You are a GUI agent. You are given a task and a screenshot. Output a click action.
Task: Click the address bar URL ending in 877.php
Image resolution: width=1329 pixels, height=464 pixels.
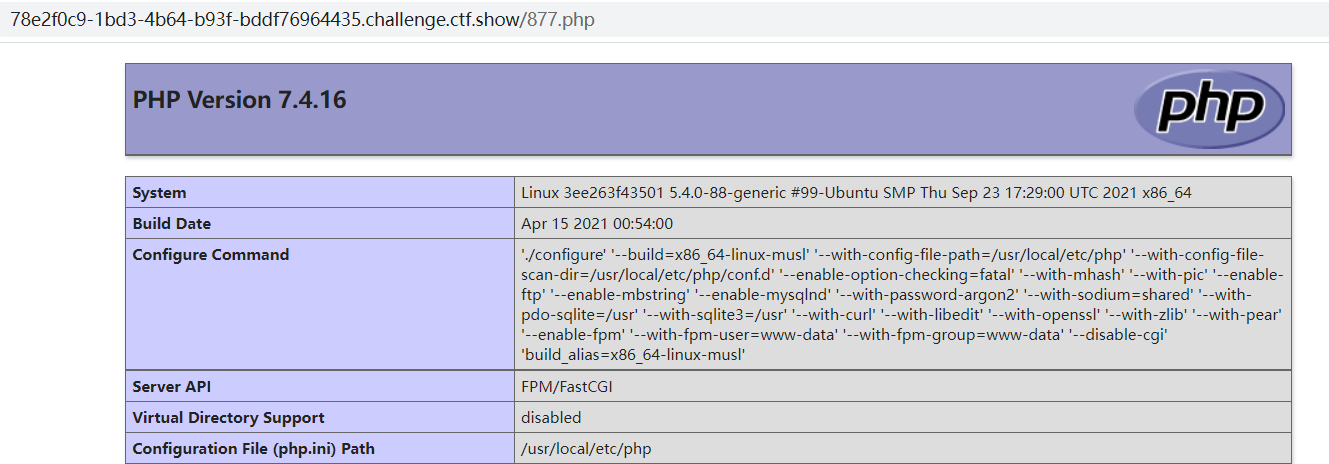coord(302,20)
